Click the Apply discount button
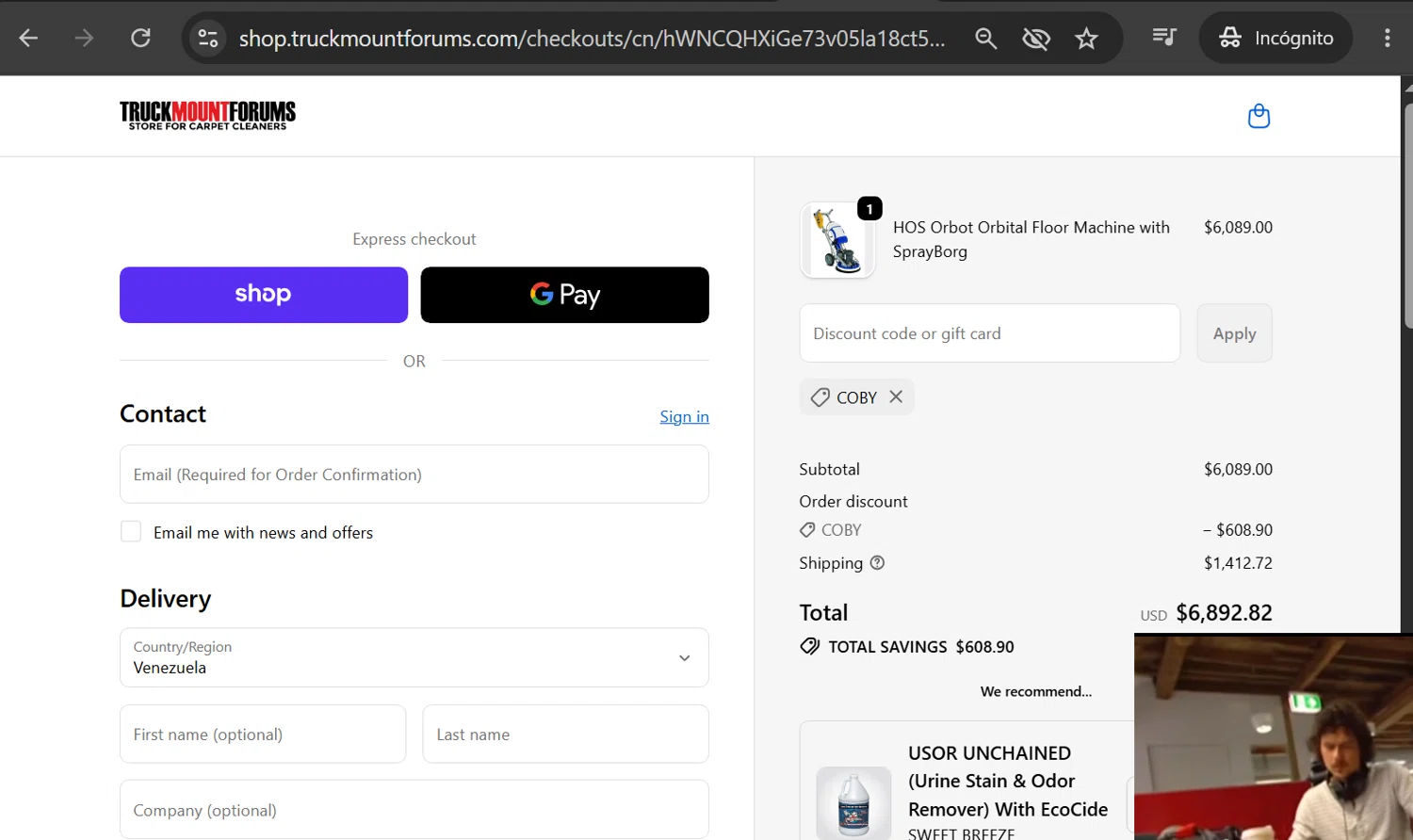The width and height of the screenshot is (1413, 840). pyautogui.click(x=1234, y=332)
